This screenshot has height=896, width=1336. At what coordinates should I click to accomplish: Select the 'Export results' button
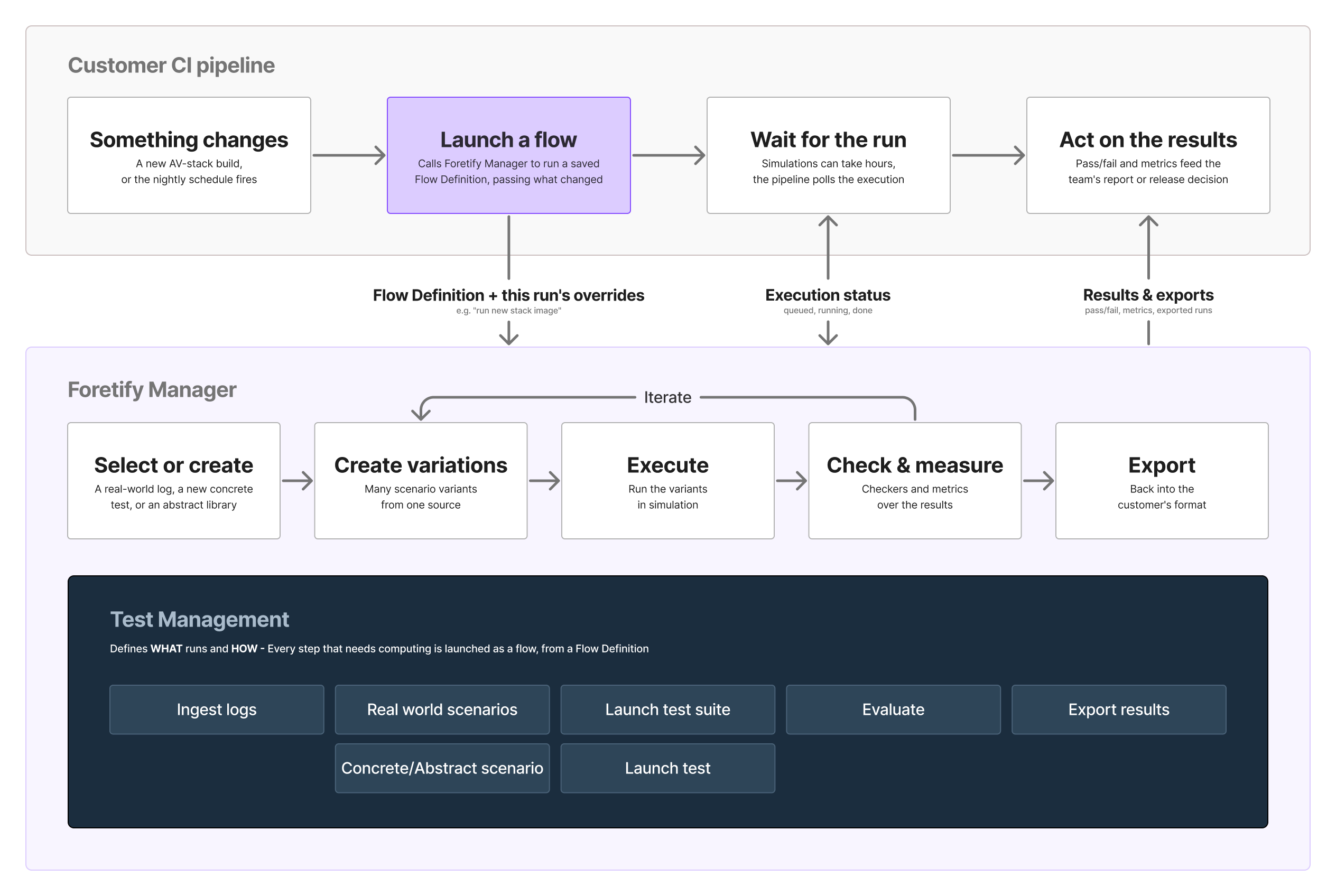[1119, 709]
